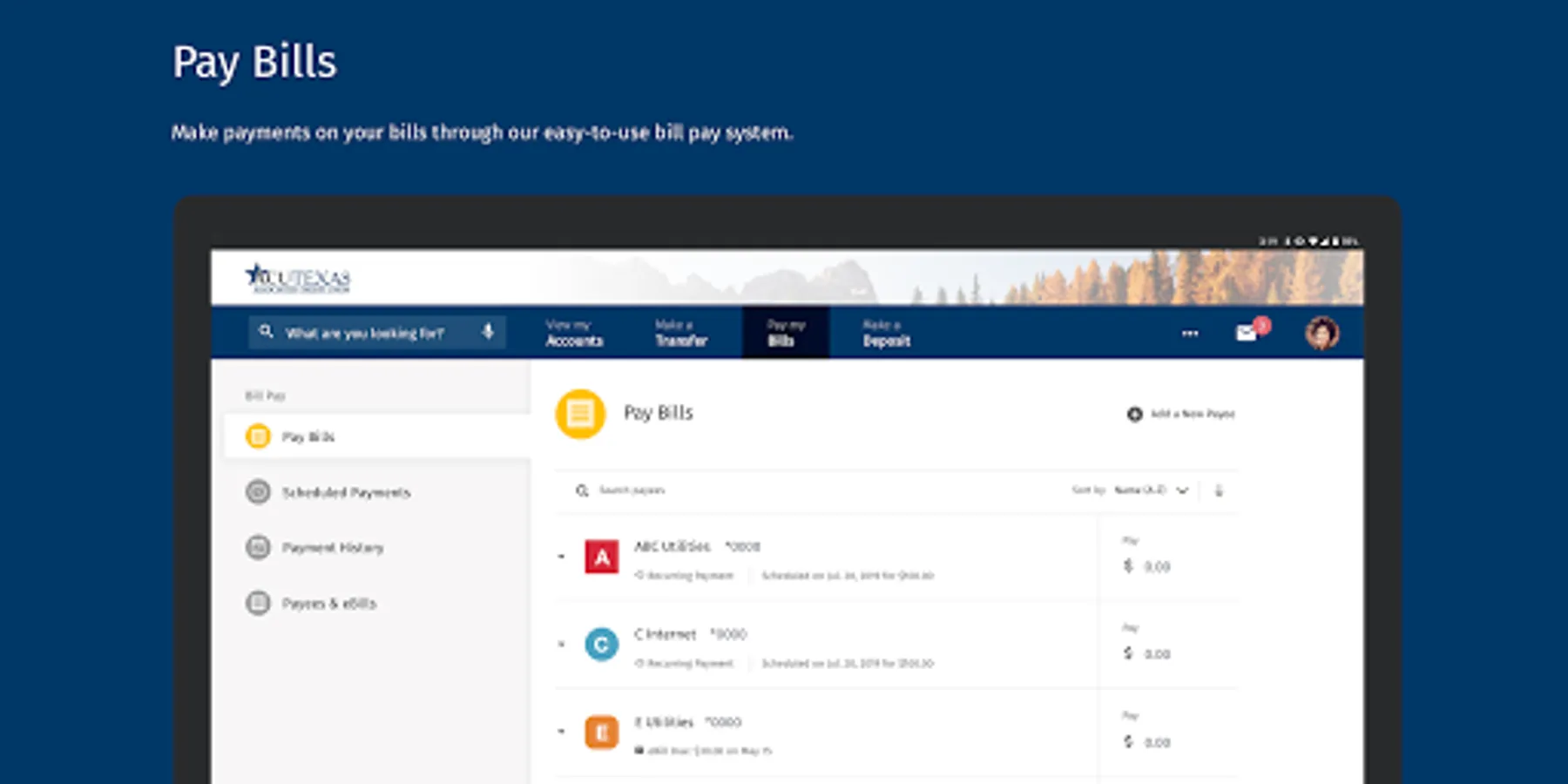This screenshot has width=1568, height=784.
Task: Click the What are you looking for search box
Action: pyautogui.click(x=377, y=332)
